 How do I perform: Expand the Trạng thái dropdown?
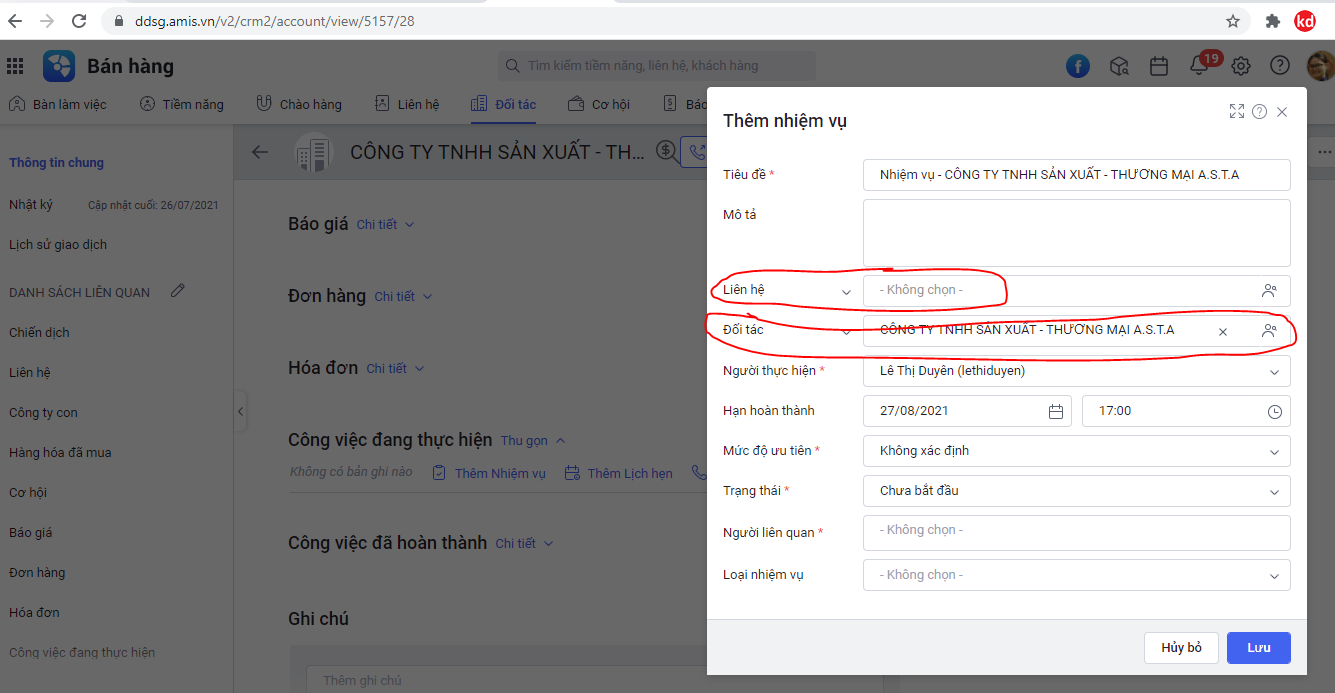[1274, 491]
